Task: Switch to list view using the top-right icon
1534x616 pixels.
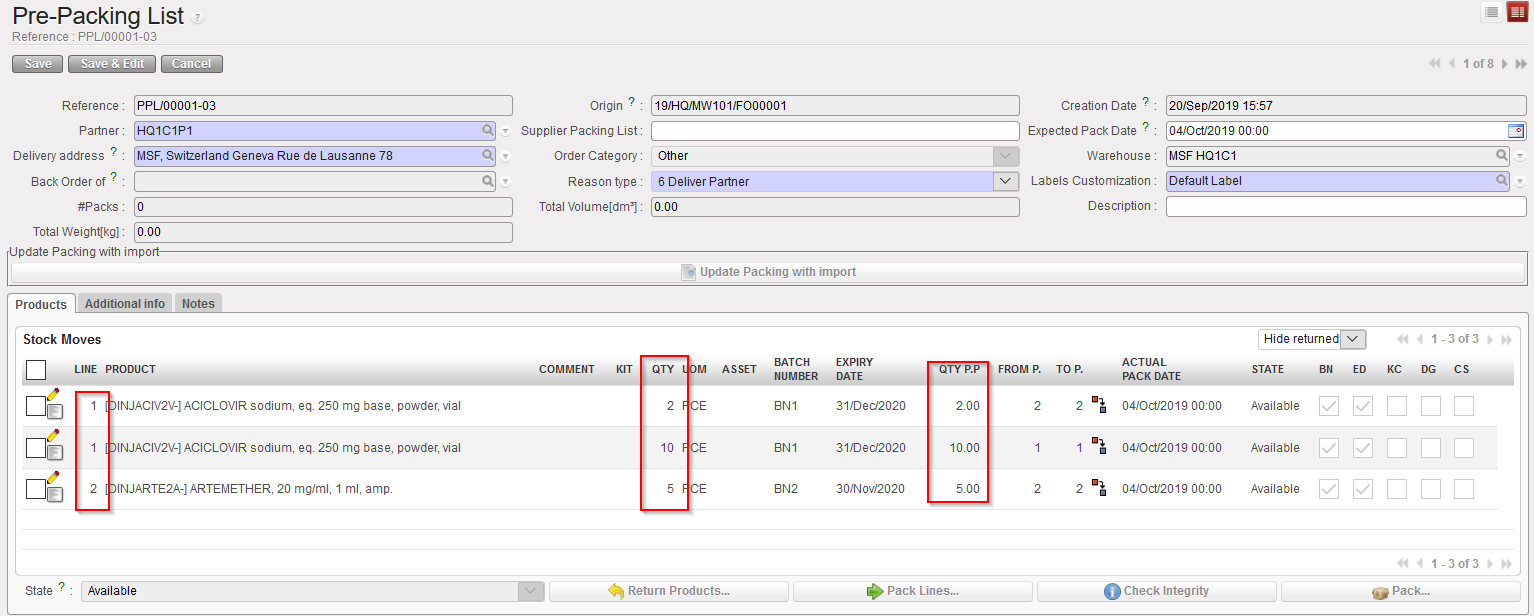Action: tap(1491, 12)
